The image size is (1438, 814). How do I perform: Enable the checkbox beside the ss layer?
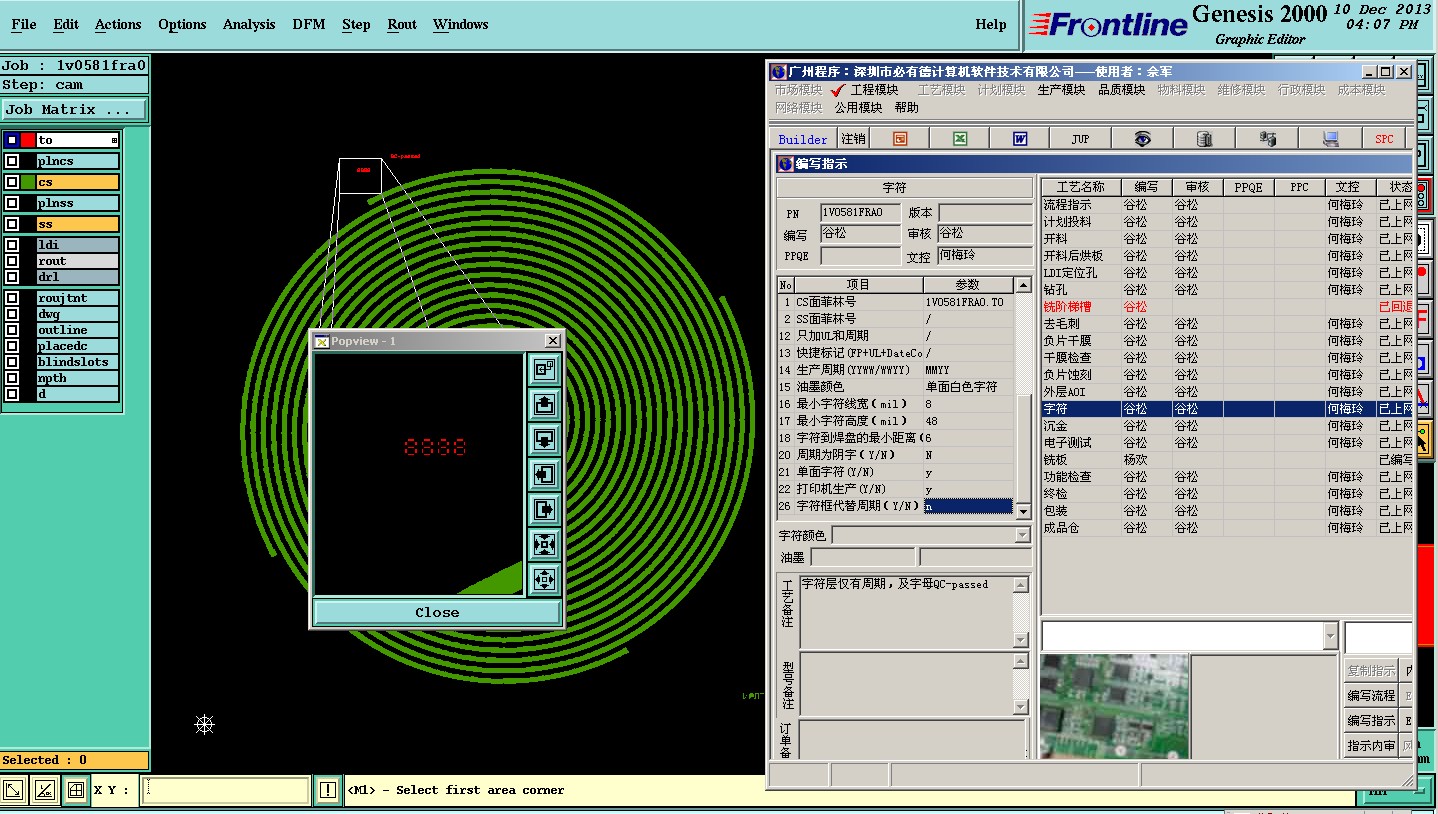tap(12, 225)
